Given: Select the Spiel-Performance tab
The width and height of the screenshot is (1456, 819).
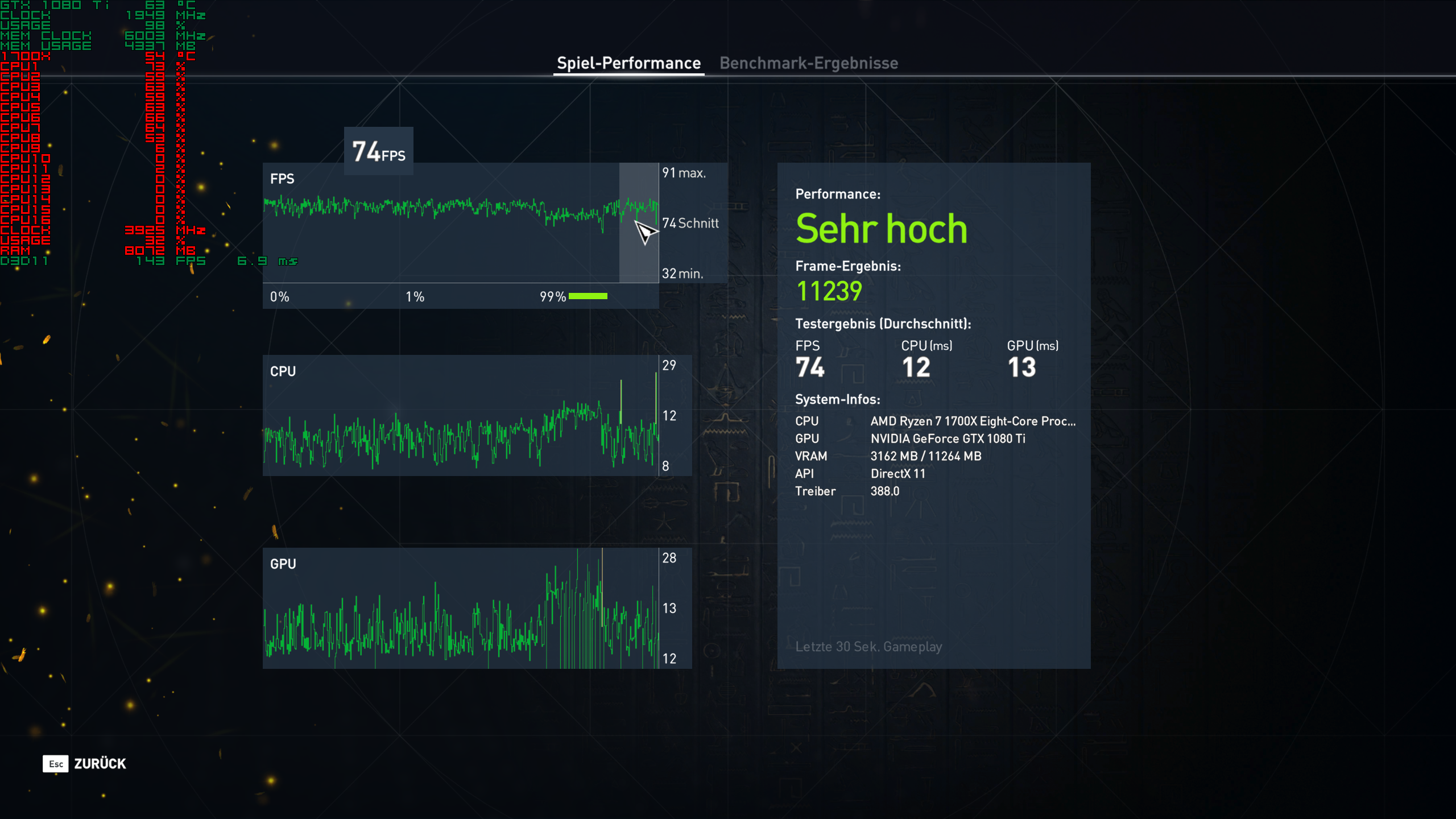Looking at the screenshot, I should coord(628,63).
